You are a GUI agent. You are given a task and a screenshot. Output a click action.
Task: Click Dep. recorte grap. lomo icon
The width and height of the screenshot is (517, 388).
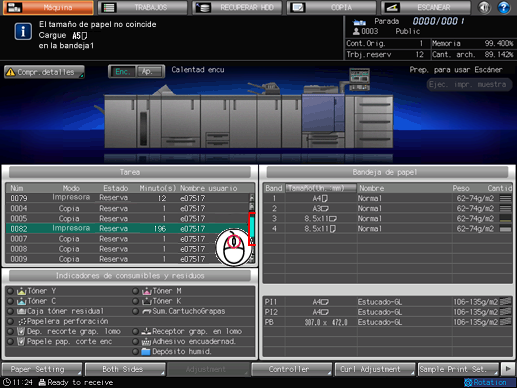pyautogui.click(x=21, y=331)
